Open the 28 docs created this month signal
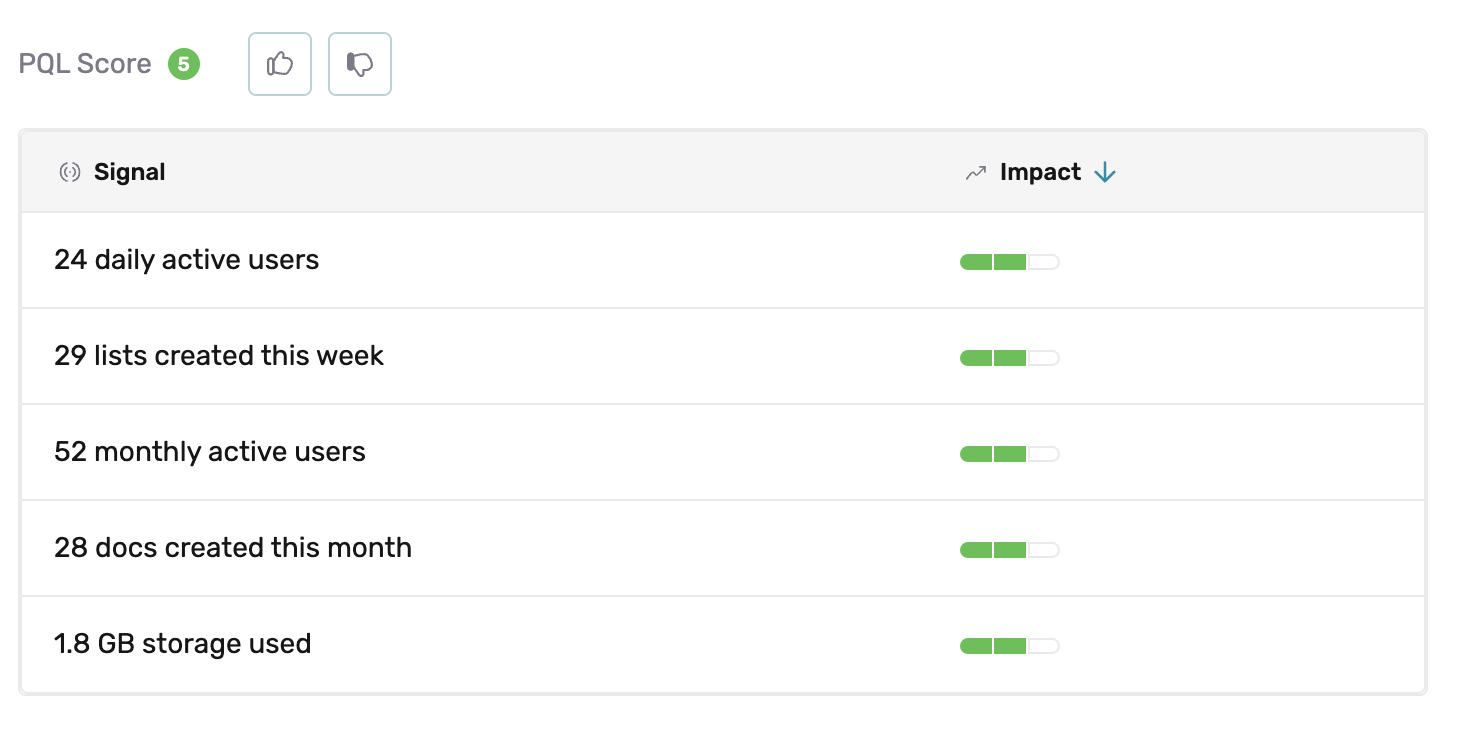This screenshot has width=1466, height=754. pyautogui.click(x=233, y=548)
